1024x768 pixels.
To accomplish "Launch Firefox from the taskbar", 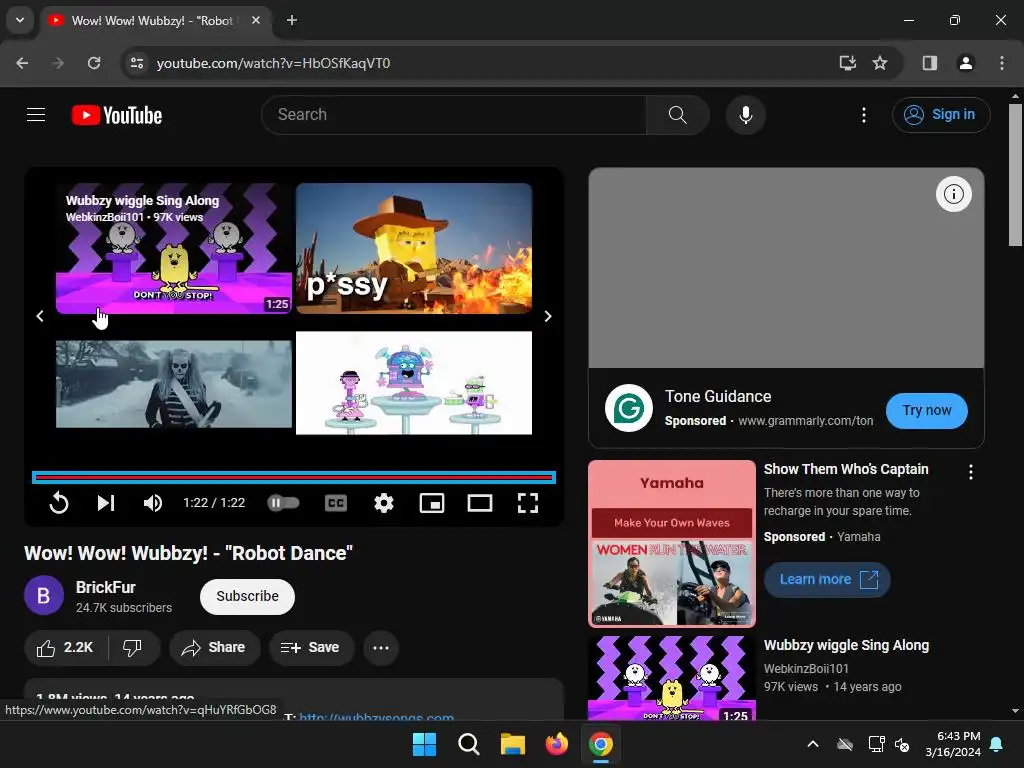I will 556,744.
